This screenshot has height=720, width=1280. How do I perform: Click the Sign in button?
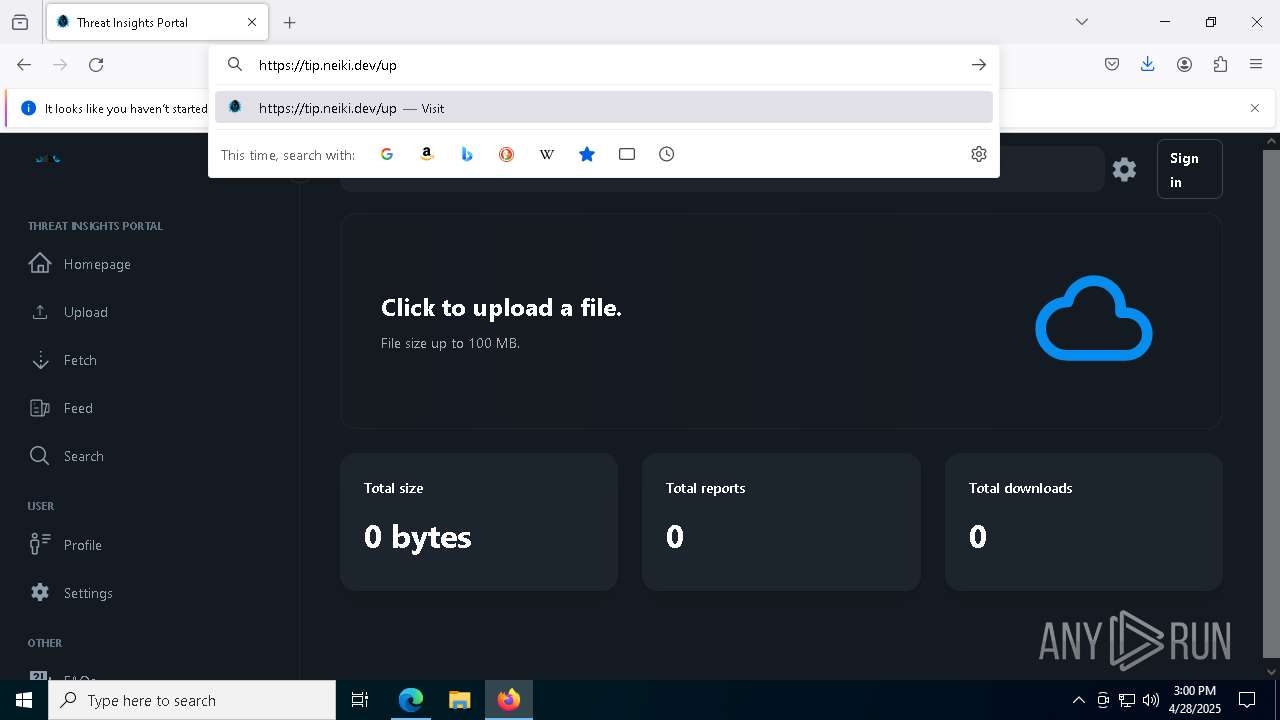(x=1189, y=170)
